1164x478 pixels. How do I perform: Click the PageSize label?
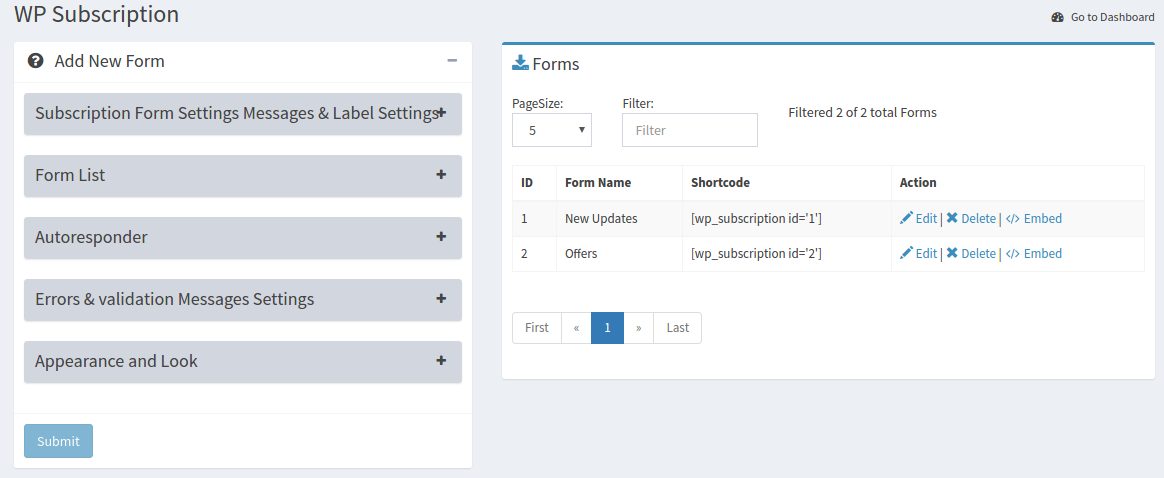pyautogui.click(x=537, y=104)
